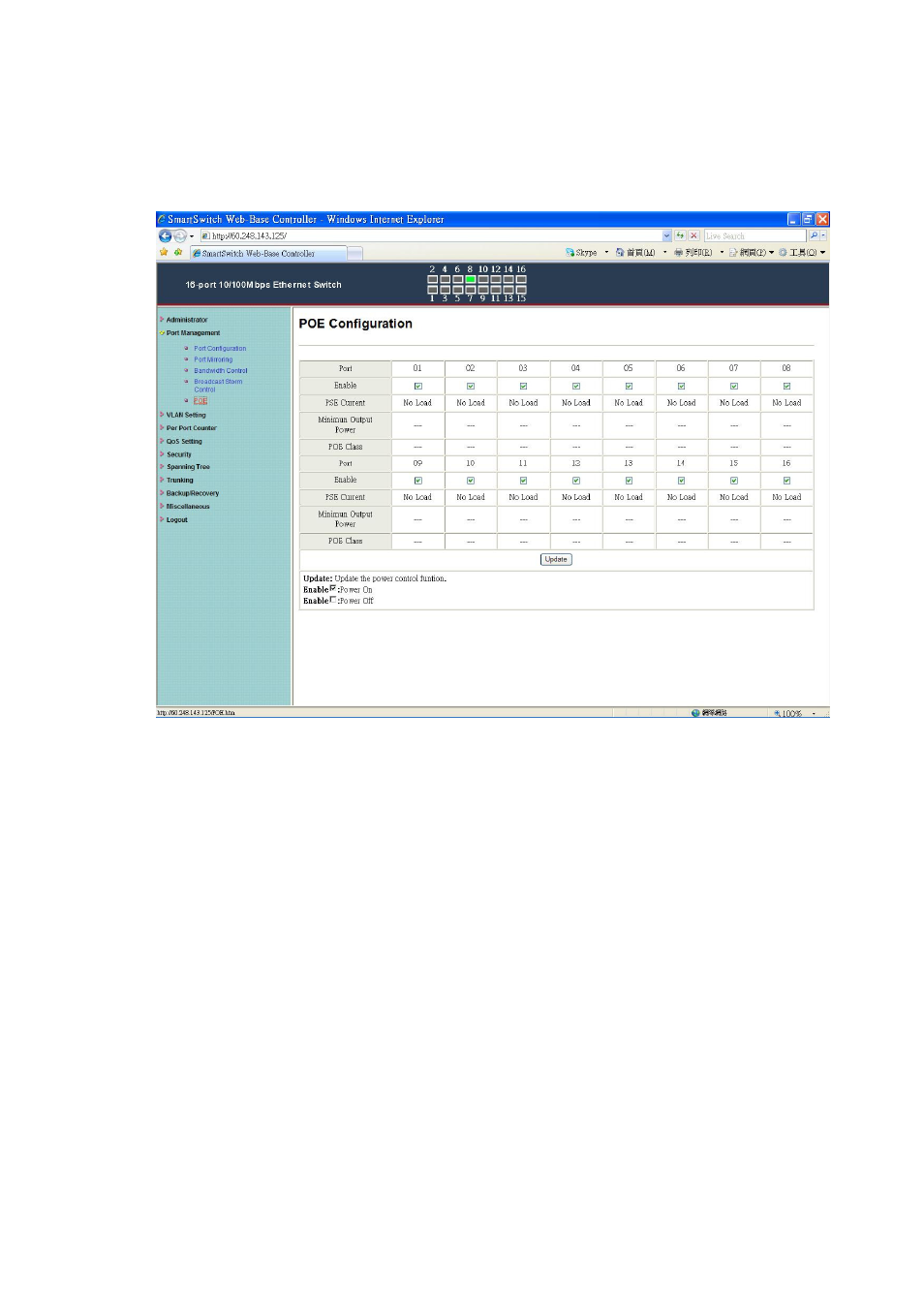Click the search magnifier icon
Viewport: 924px width, 1309px height.
pos(814,235)
